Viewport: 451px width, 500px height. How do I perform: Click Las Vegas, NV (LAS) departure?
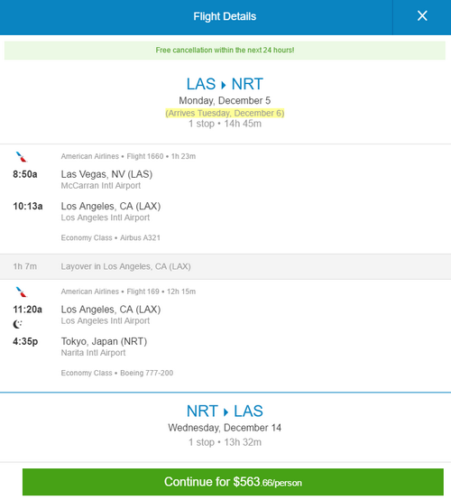[x=107, y=174]
